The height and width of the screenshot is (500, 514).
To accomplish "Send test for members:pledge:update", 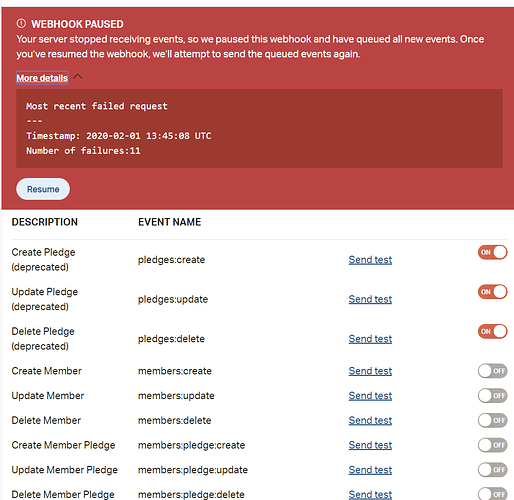I will (x=370, y=470).
